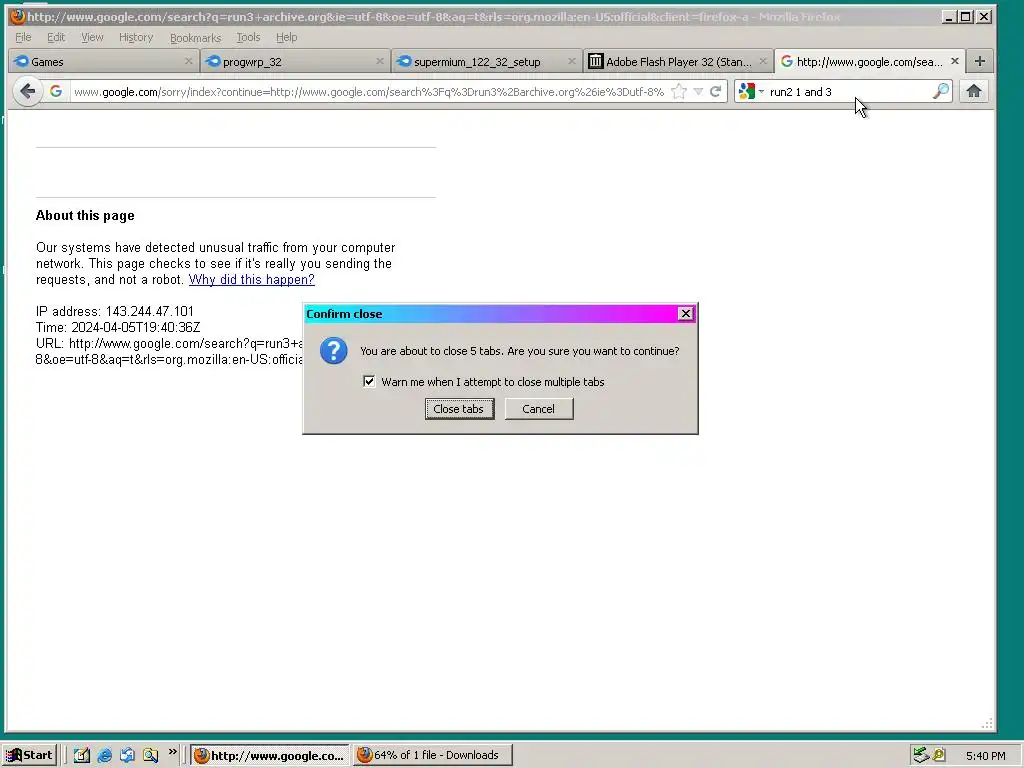Click the Games tab favicon
The image size is (1024, 768).
pos(22,61)
